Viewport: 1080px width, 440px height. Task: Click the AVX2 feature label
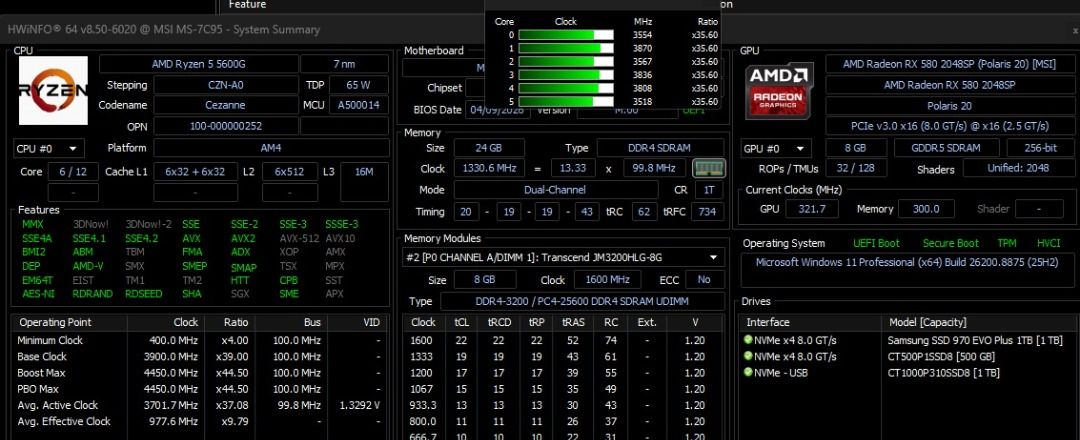tap(243, 238)
